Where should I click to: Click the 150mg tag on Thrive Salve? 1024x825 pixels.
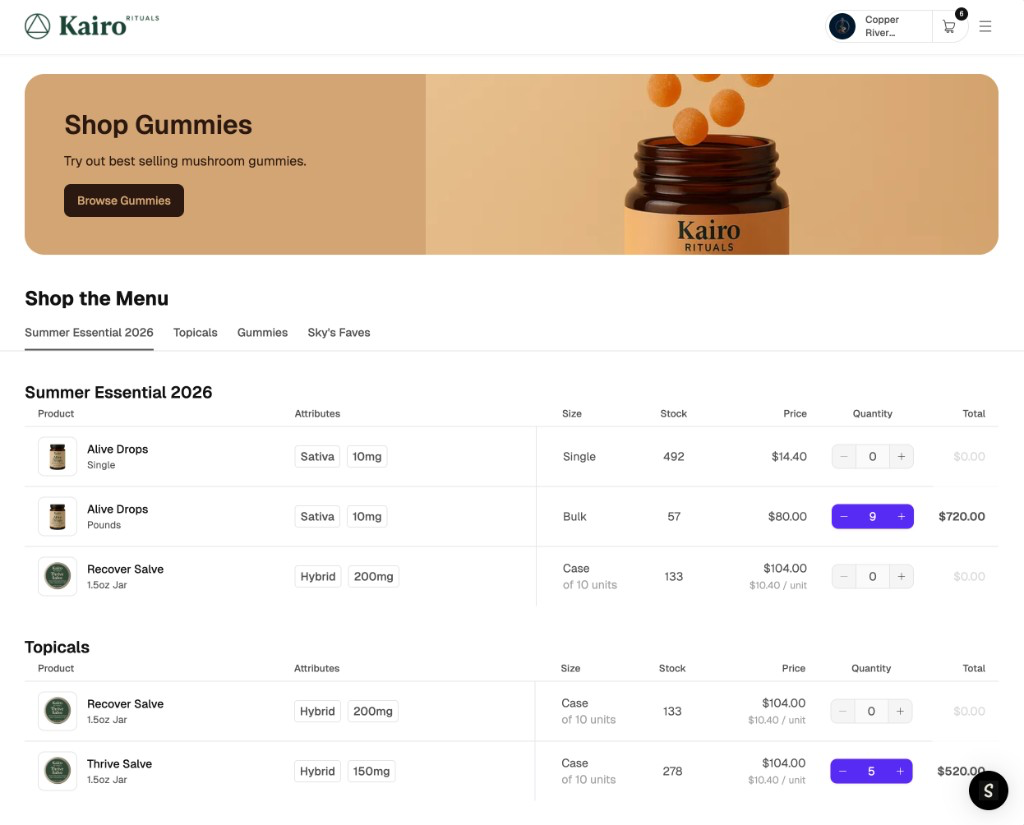coord(372,771)
